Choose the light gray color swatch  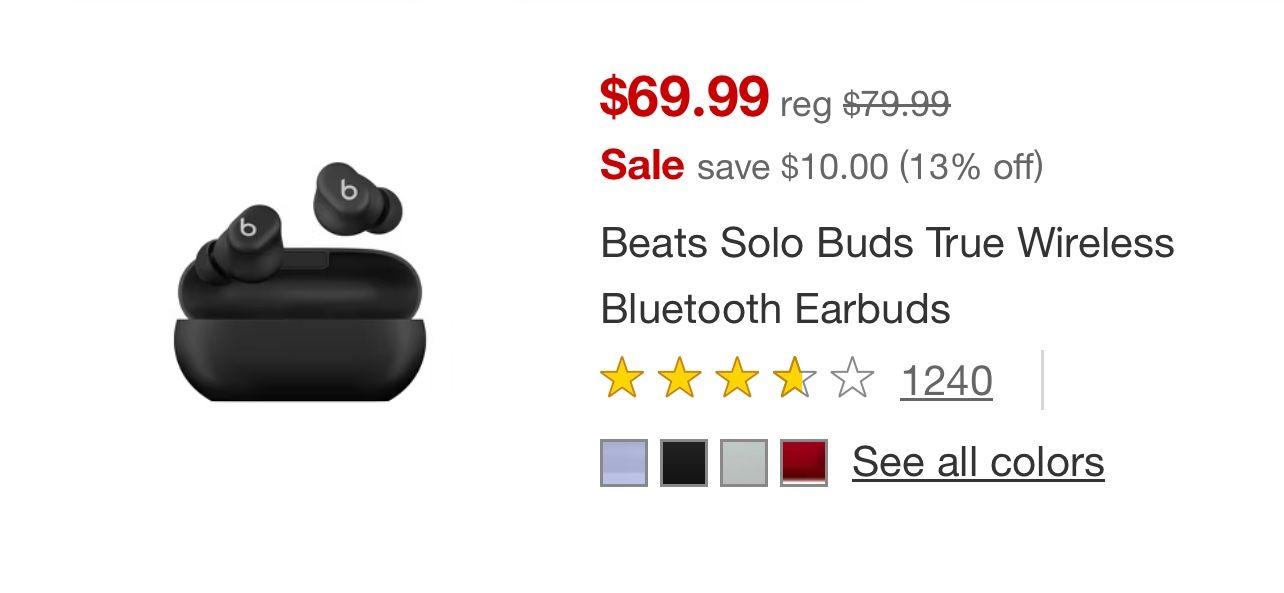(x=744, y=463)
